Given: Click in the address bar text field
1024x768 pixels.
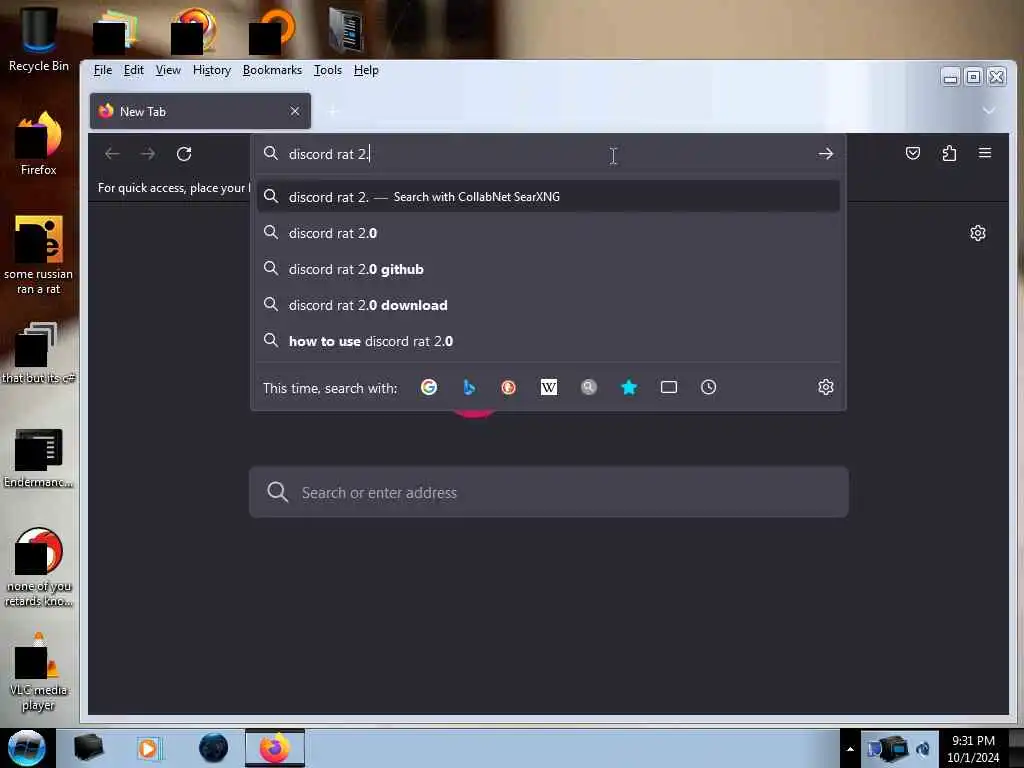Looking at the screenshot, I should coord(549,154).
